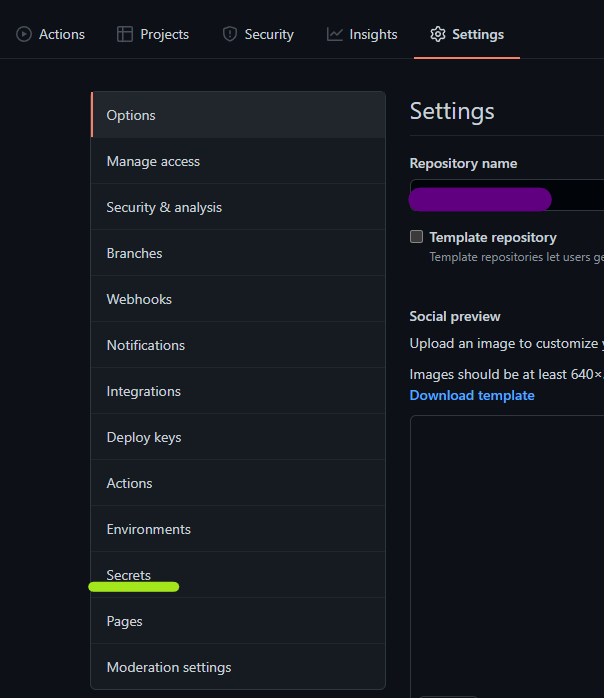Click the Settings gear icon

pos(438,34)
